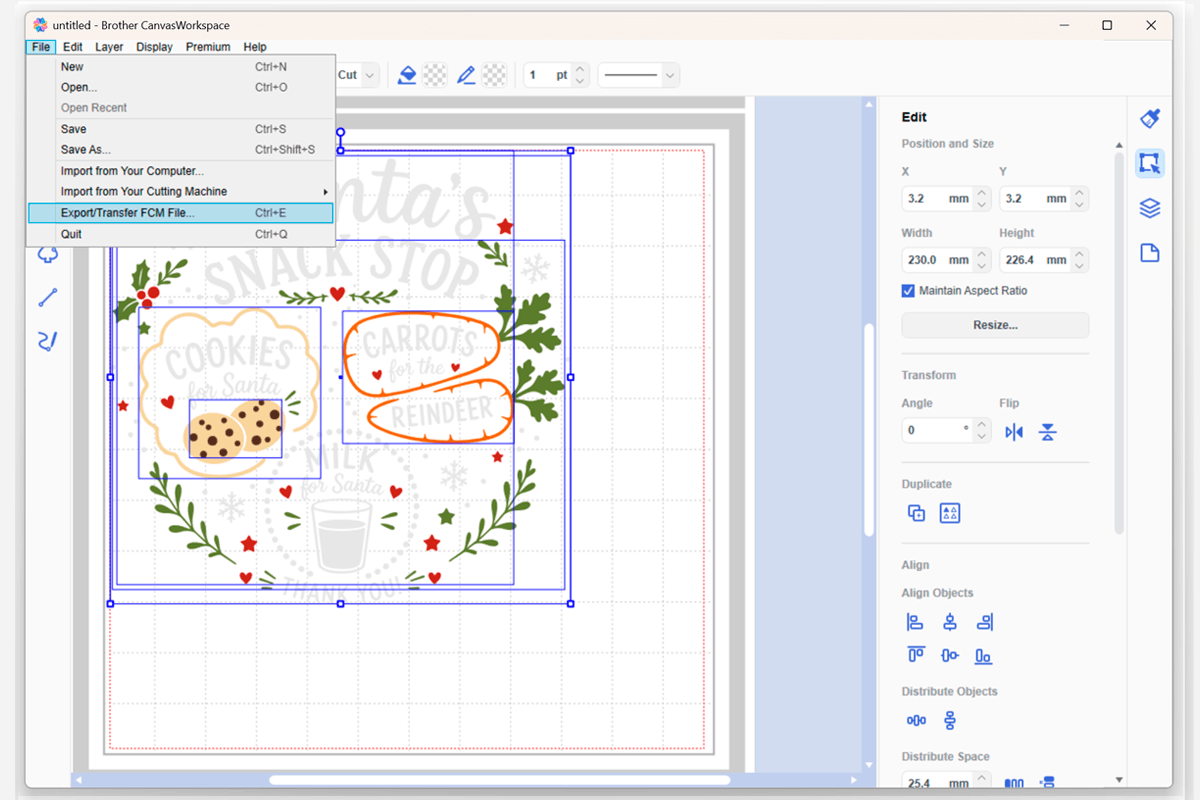1200x800 pixels.
Task: Click the Brother CanvasWorkspace app logo
Action: point(40,25)
